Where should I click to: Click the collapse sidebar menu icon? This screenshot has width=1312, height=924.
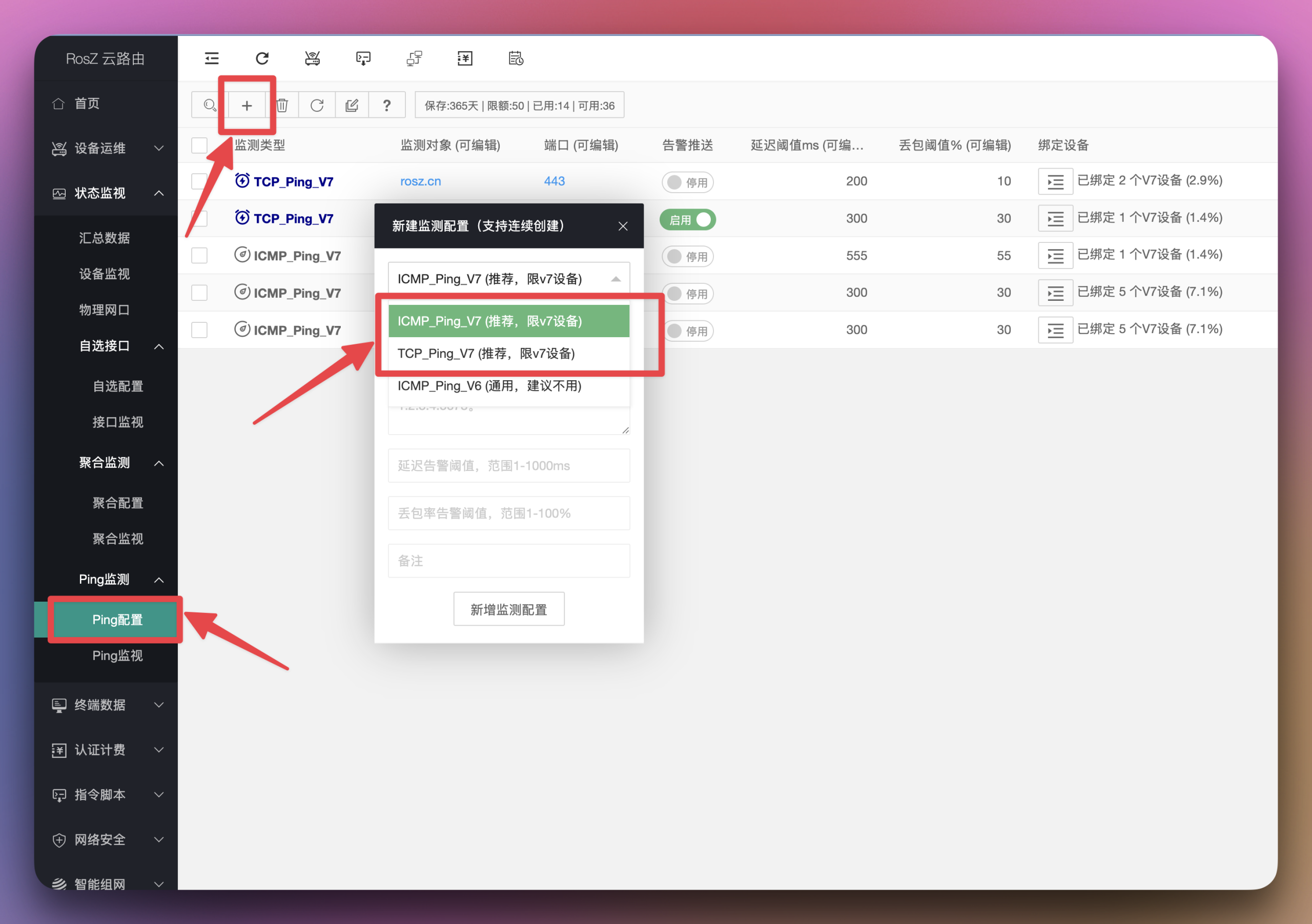(x=212, y=58)
